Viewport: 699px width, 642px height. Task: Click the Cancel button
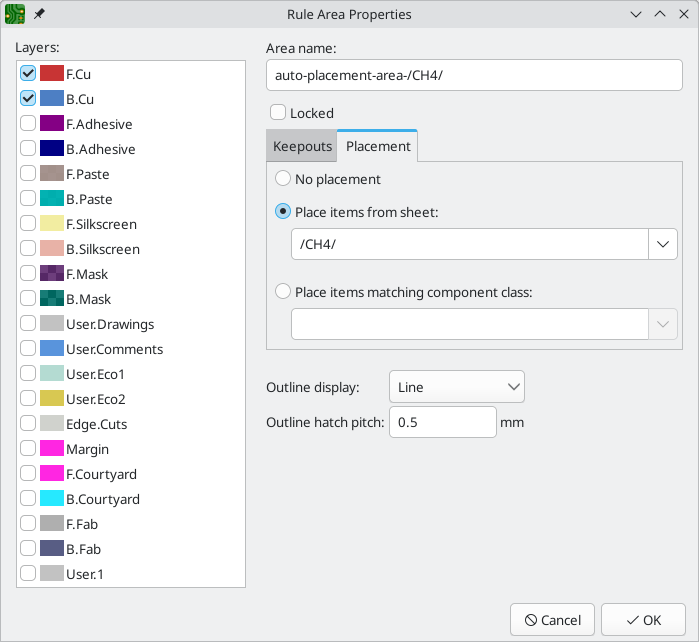point(552,620)
